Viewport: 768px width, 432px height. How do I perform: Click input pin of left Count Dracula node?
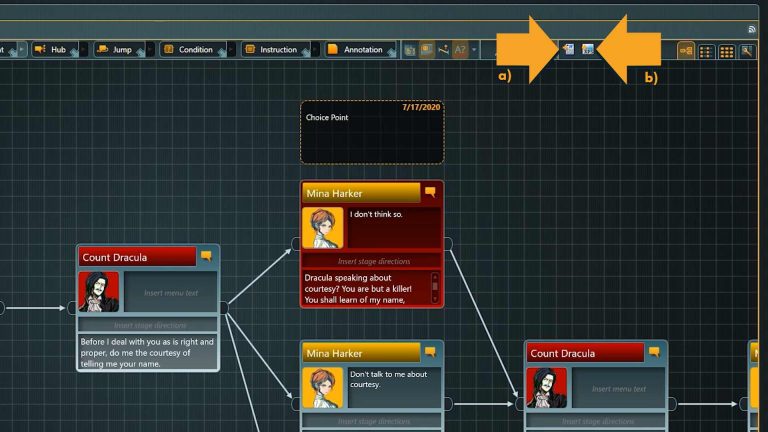(72, 308)
